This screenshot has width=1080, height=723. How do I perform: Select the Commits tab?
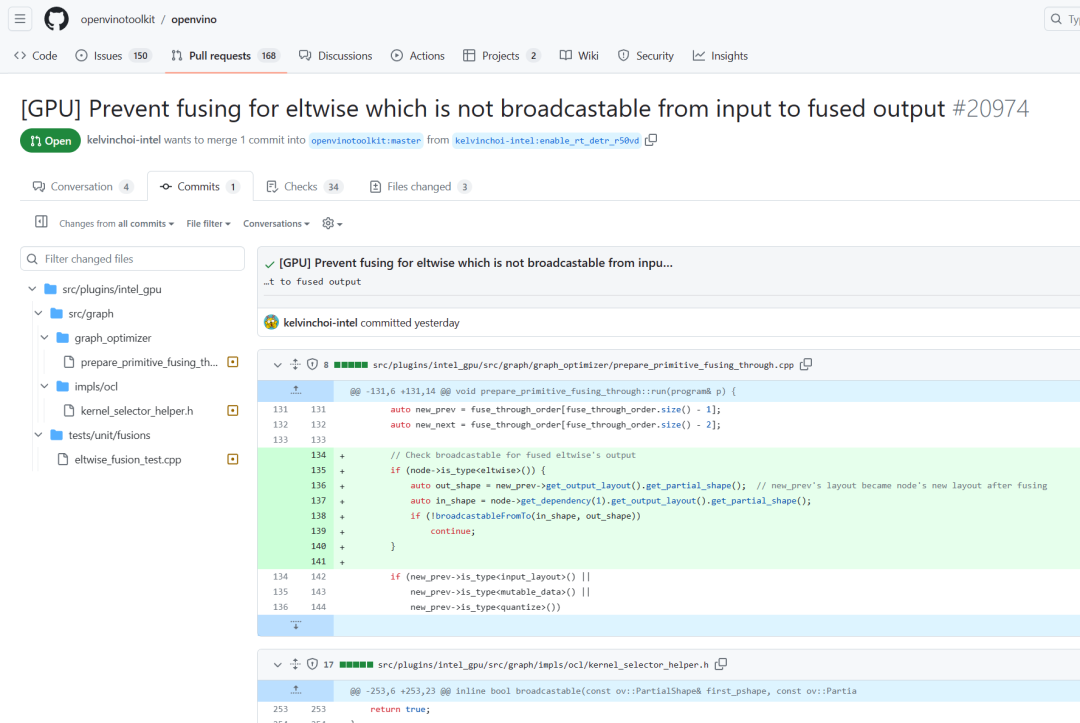point(200,187)
